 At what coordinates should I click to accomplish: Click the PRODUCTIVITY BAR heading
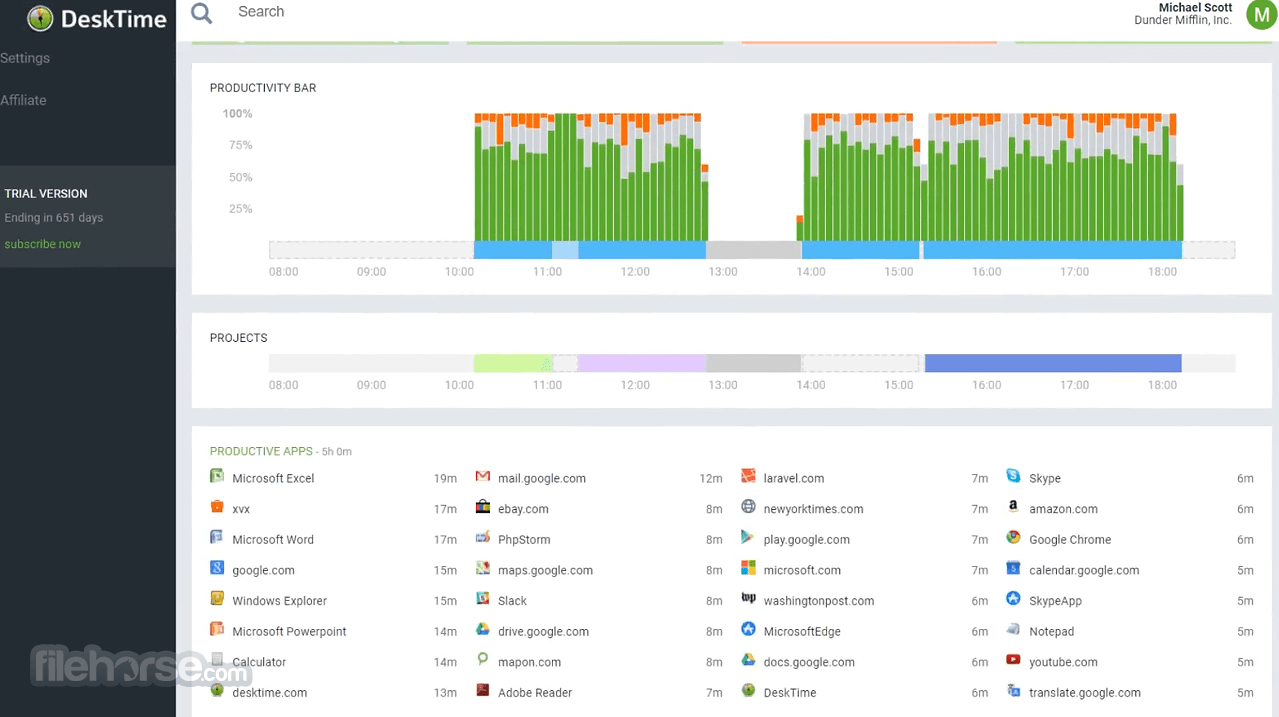point(263,88)
